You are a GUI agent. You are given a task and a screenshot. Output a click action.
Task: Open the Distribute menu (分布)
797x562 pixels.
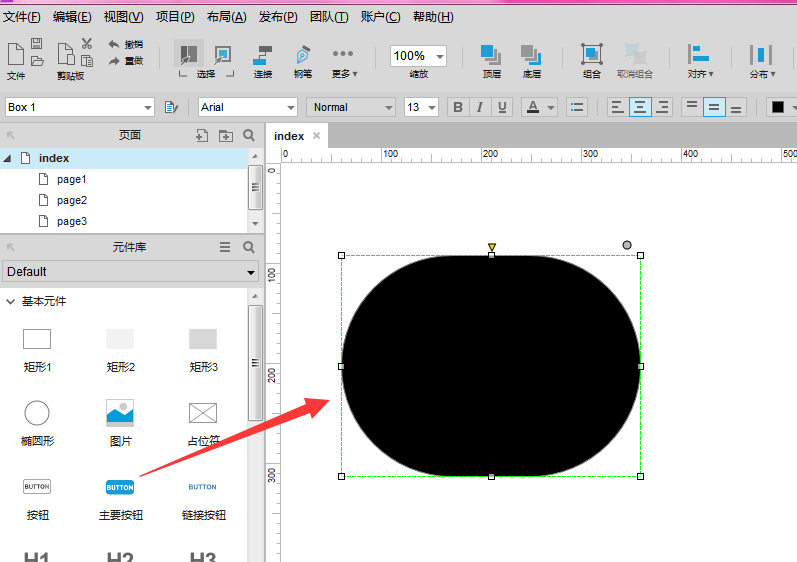point(762,60)
